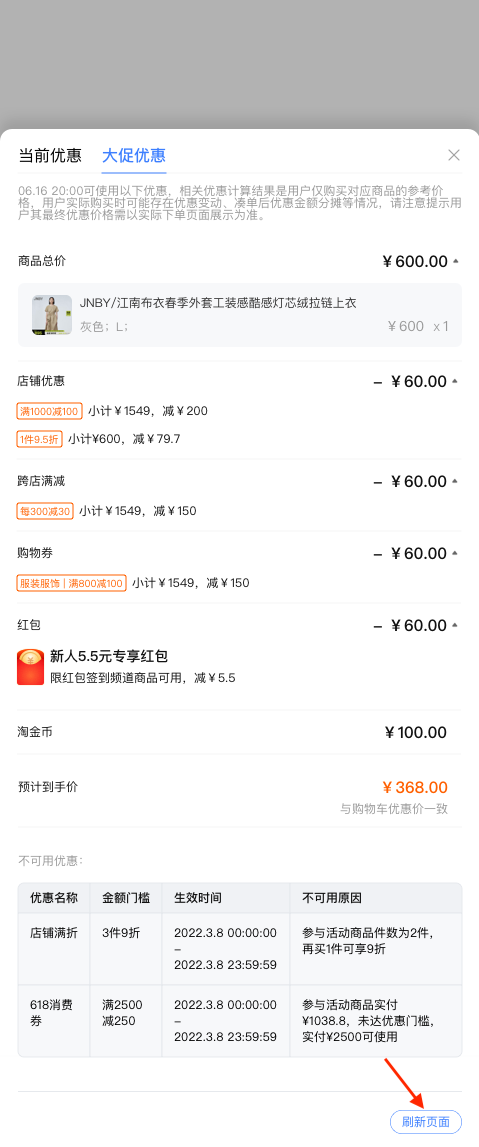Tap the red envelope icon
Viewport: 479px width, 1147px height.
(x=31, y=667)
